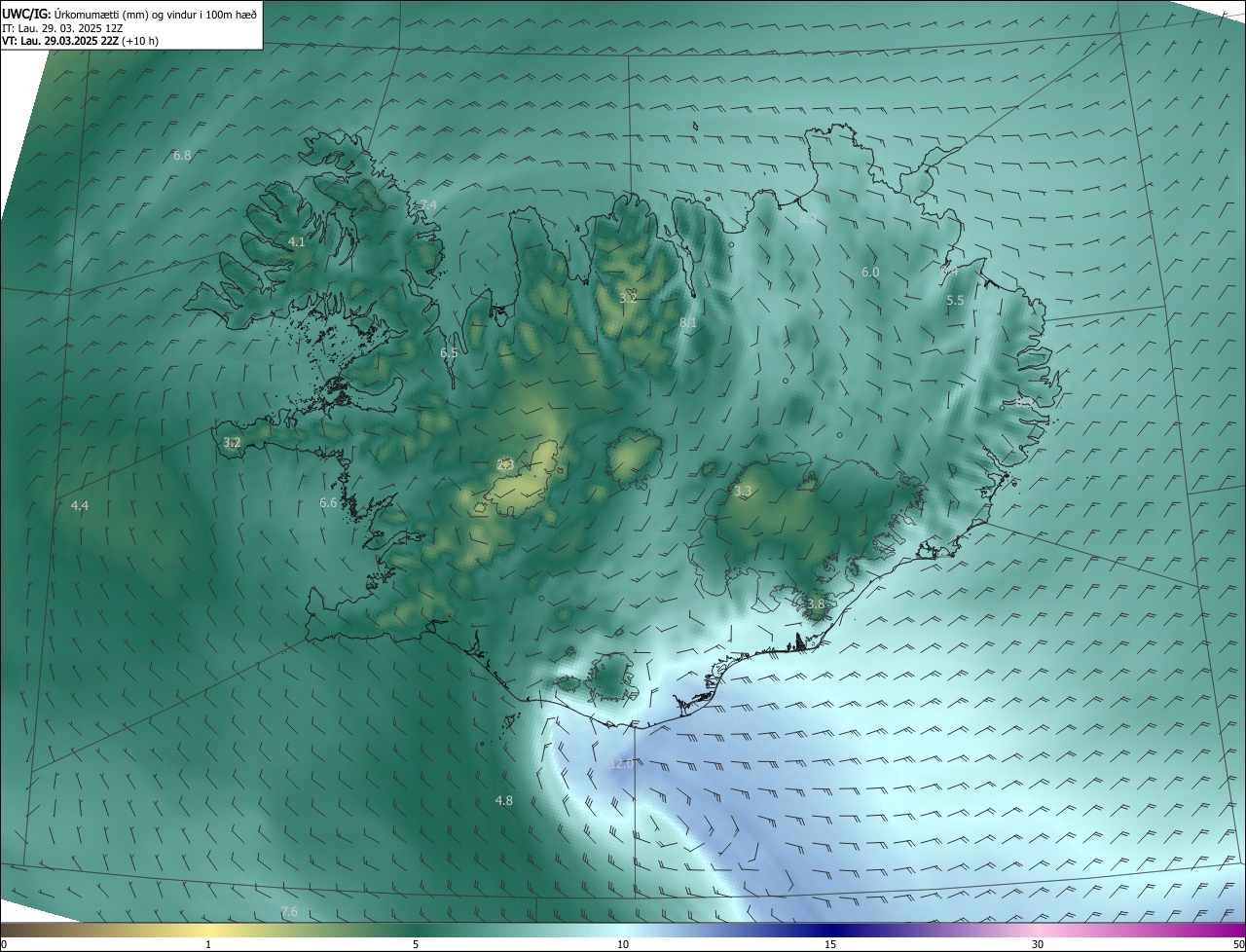Click the 6.8 value label on the map

[182, 156]
